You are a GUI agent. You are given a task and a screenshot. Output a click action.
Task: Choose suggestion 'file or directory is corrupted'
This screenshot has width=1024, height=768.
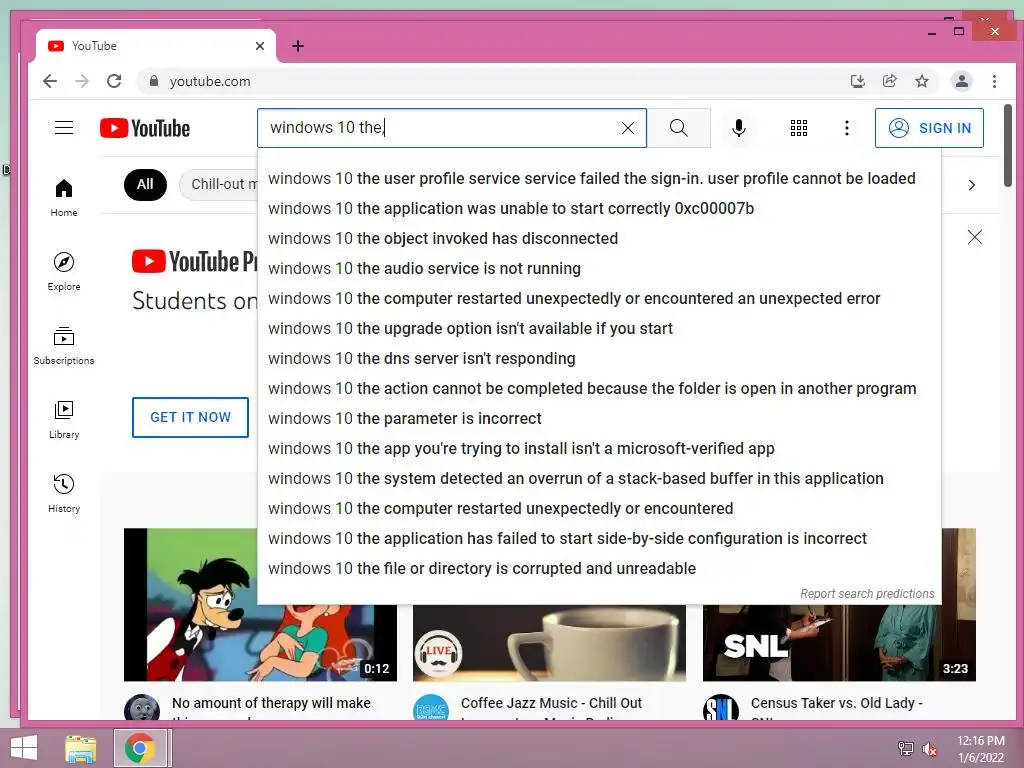pyautogui.click(x=600, y=569)
